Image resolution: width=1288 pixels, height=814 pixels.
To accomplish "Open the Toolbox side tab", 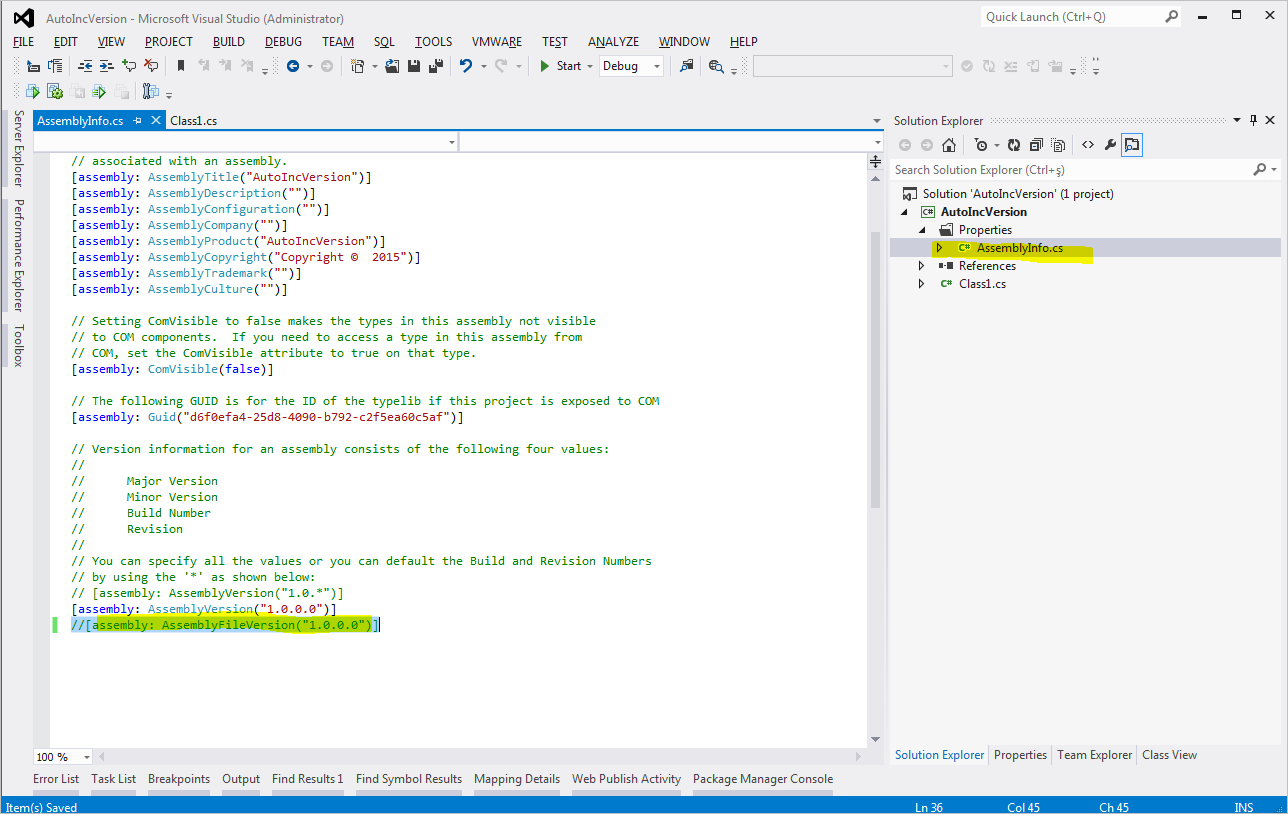I will pyautogui.click(x=18, y=345).
